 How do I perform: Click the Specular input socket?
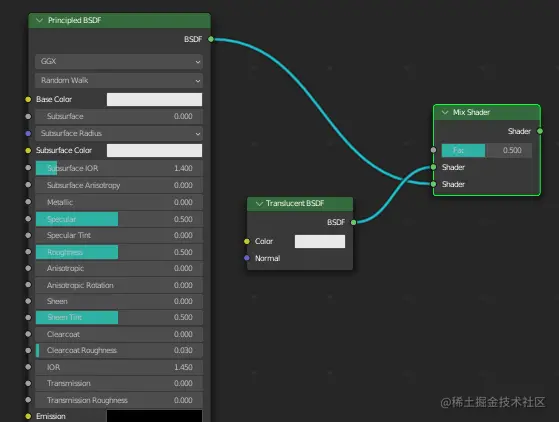click(28, 218)
